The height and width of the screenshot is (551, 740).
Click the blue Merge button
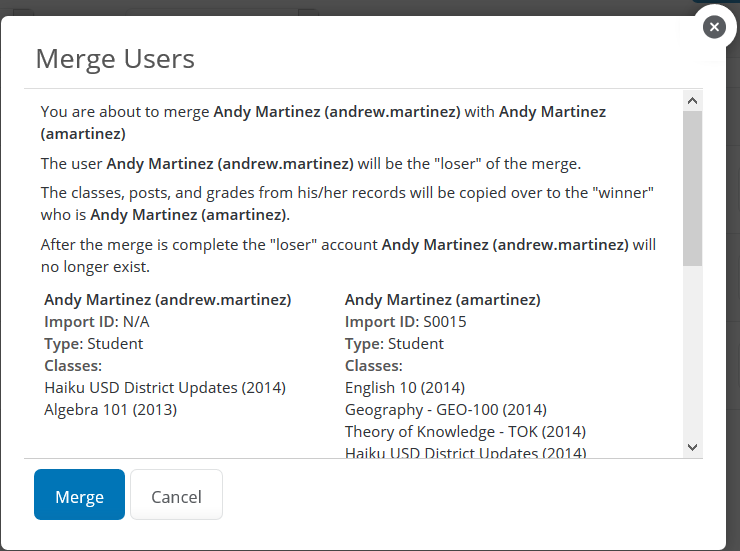pyautogui.click(x=79, y=495)
